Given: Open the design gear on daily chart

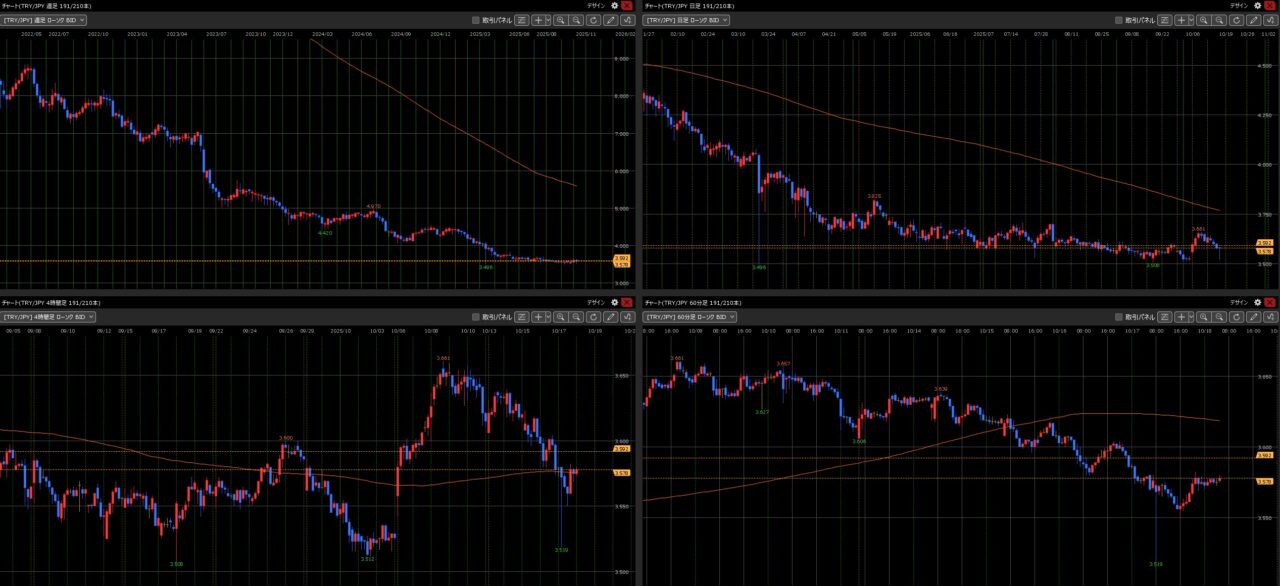Looking at the screenshot, I should click(1258, 5).
